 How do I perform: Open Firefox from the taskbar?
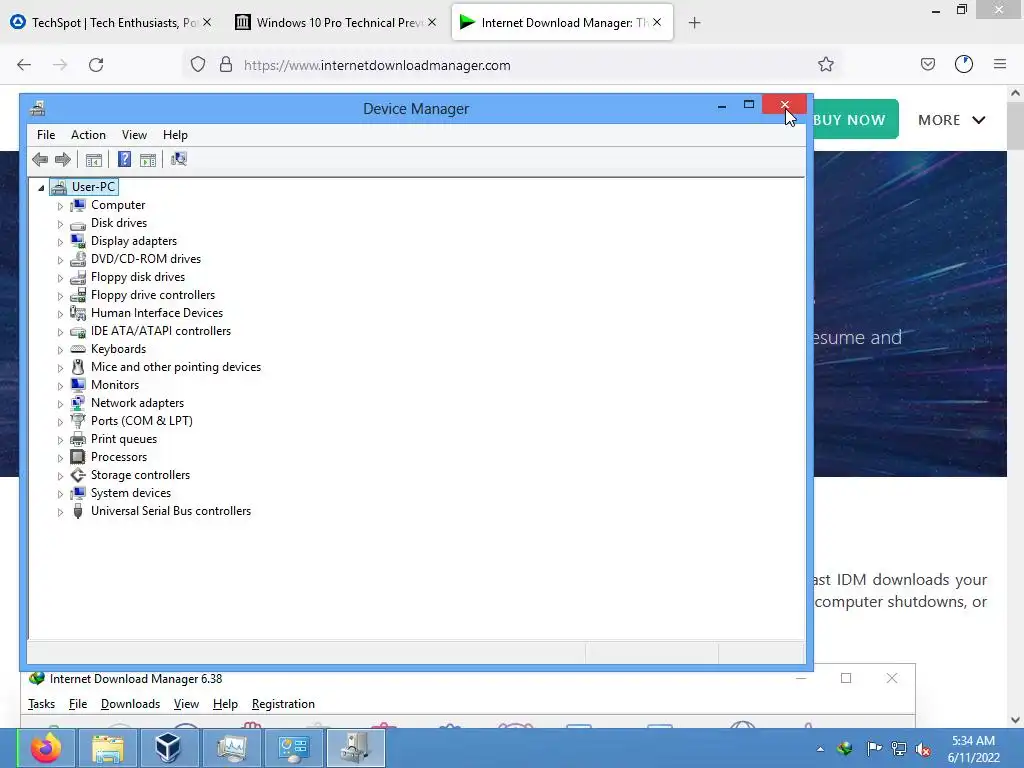click(46, 748)
